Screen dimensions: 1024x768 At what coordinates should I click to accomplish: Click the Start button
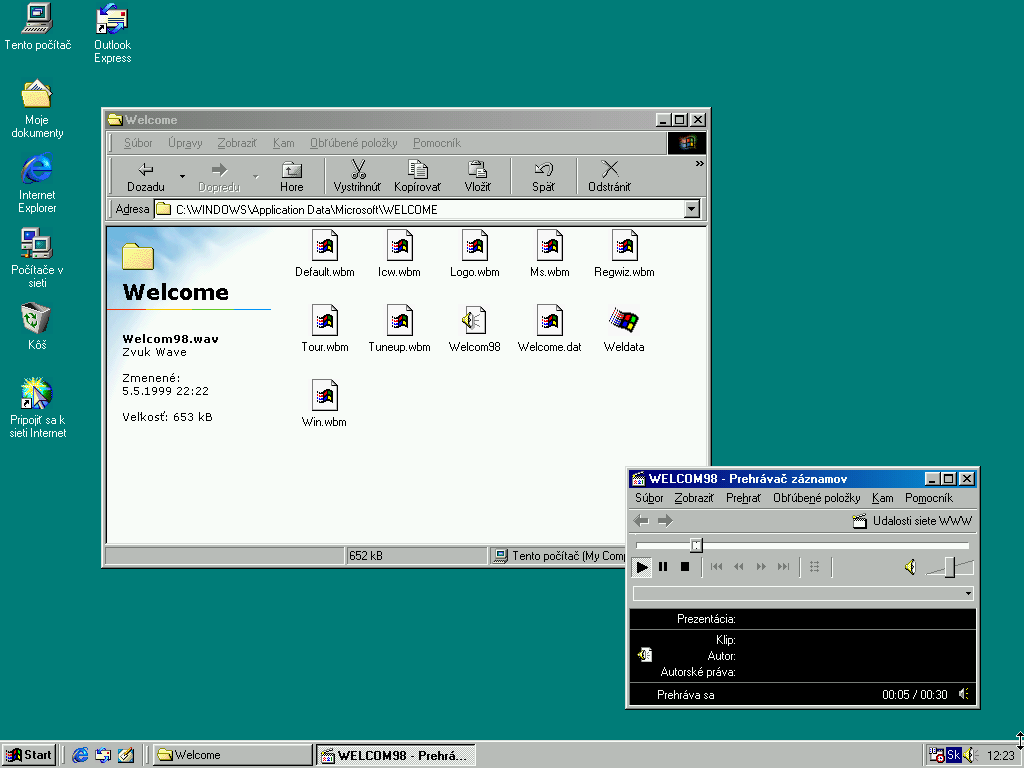click(29, 755)
